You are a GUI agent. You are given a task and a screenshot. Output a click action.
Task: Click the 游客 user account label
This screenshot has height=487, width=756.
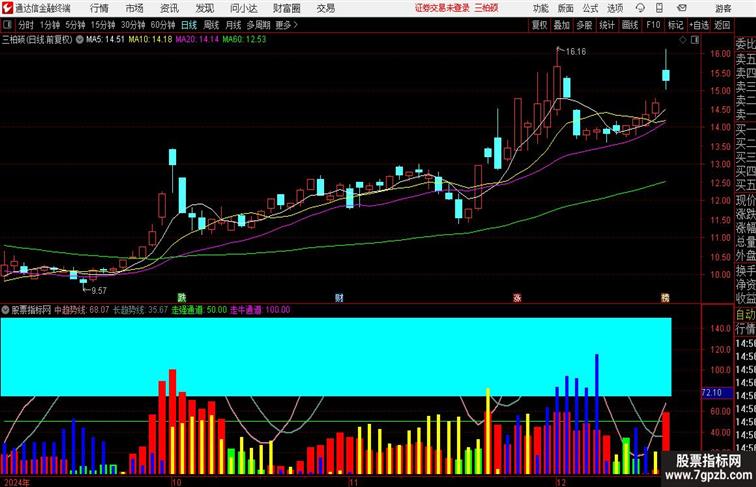click(x=723, y=8)
